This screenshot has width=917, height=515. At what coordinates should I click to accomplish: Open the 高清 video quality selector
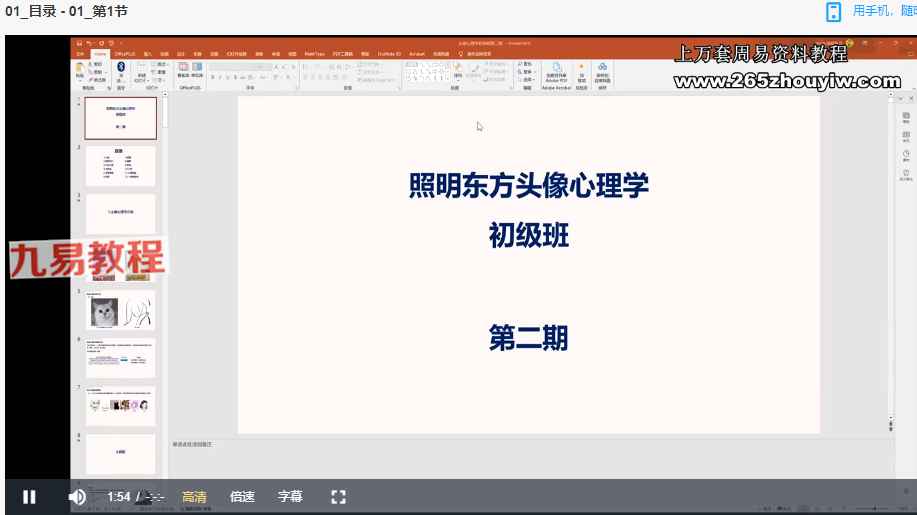pyautogui.click(x=195, y=496)
